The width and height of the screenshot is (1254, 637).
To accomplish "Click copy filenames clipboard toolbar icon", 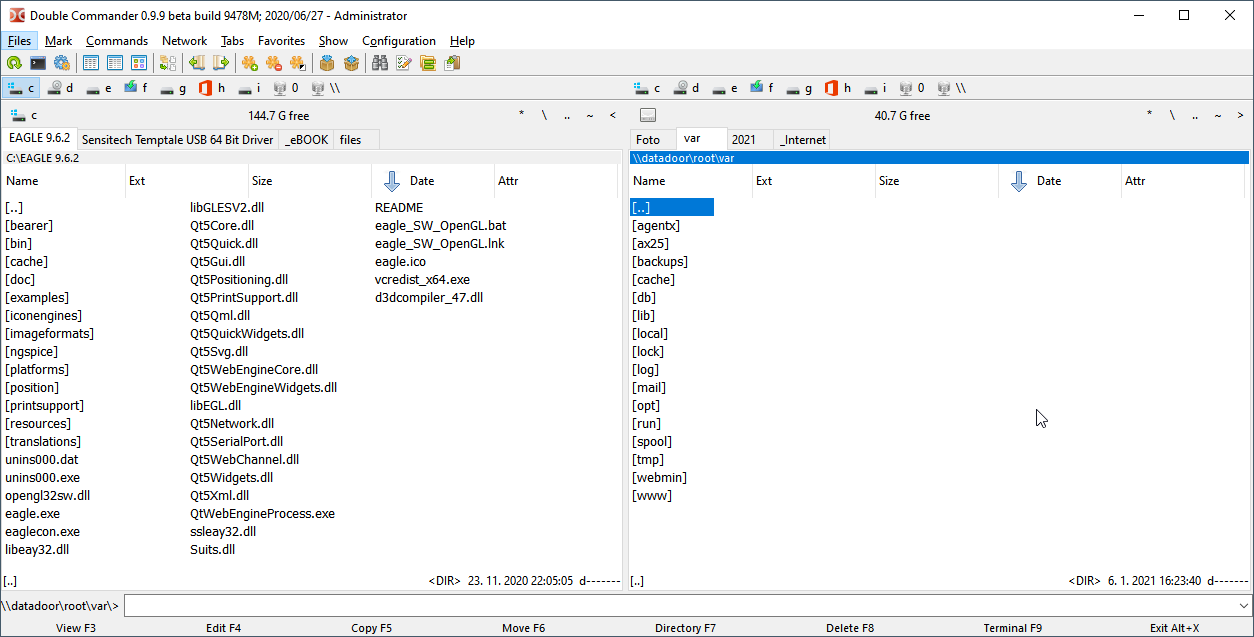I will point(452,63).
